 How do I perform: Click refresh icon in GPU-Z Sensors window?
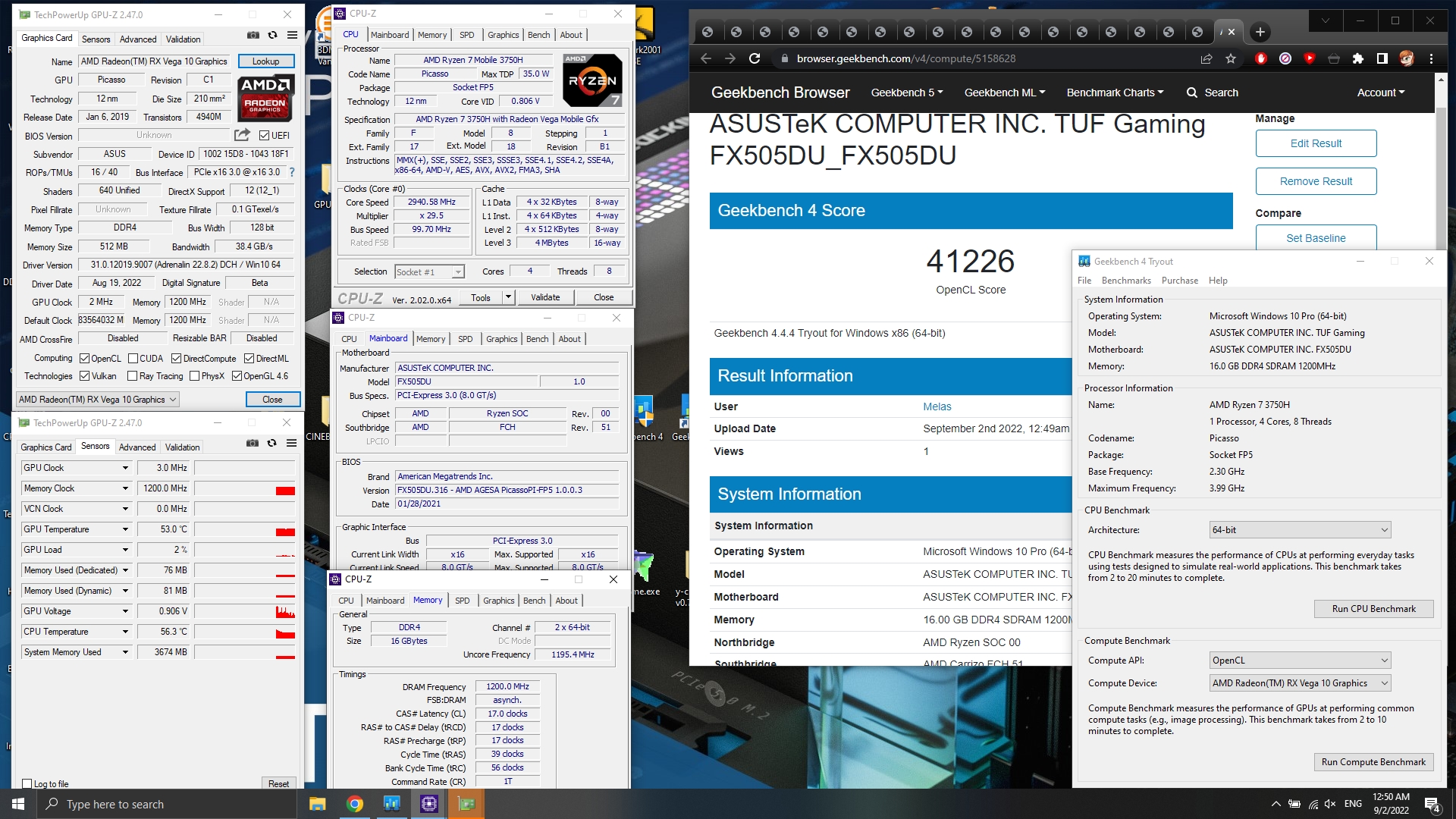tap(272, 444)
